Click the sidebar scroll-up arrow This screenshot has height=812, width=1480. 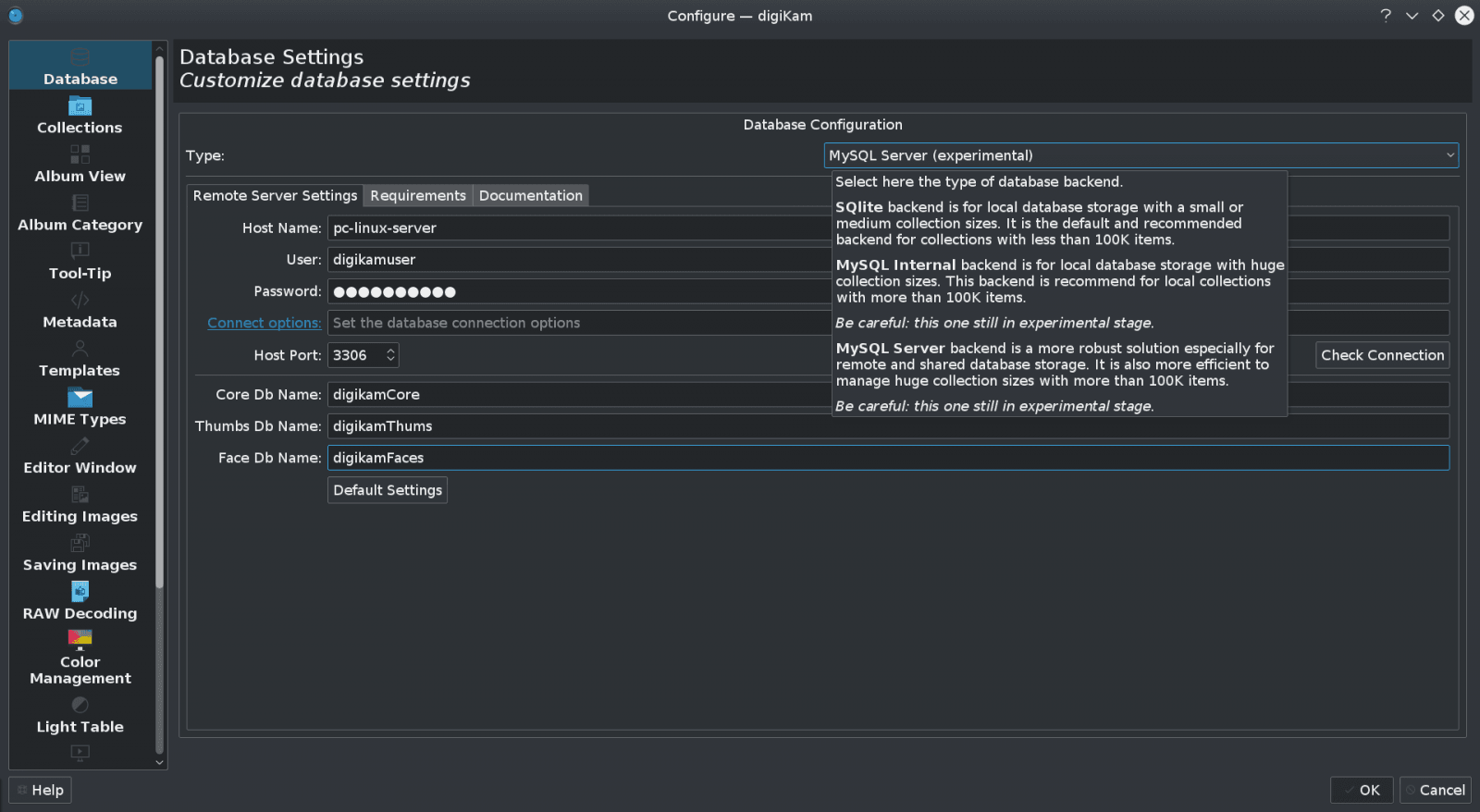pyautogui.click(x=159, y=48)
